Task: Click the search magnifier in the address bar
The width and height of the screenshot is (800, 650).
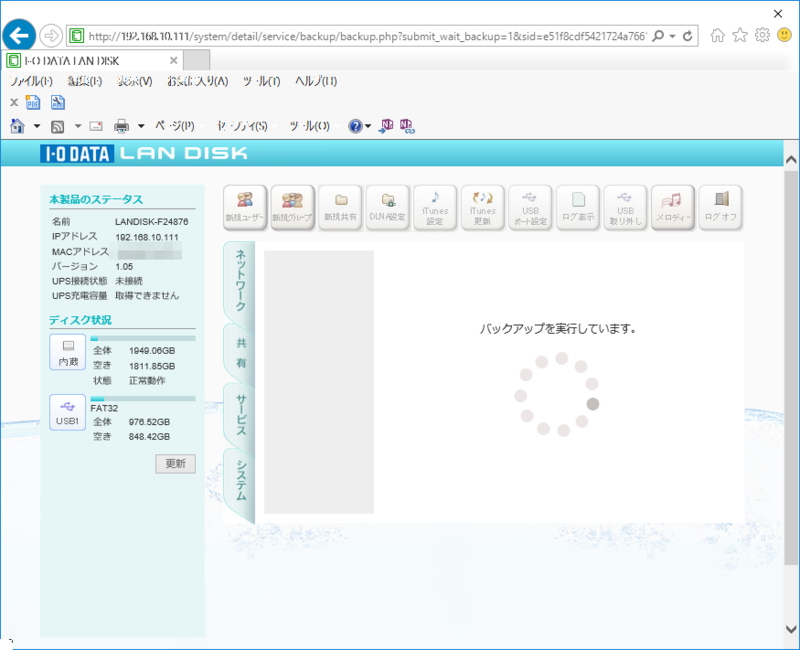Action: tap(659, 36)
